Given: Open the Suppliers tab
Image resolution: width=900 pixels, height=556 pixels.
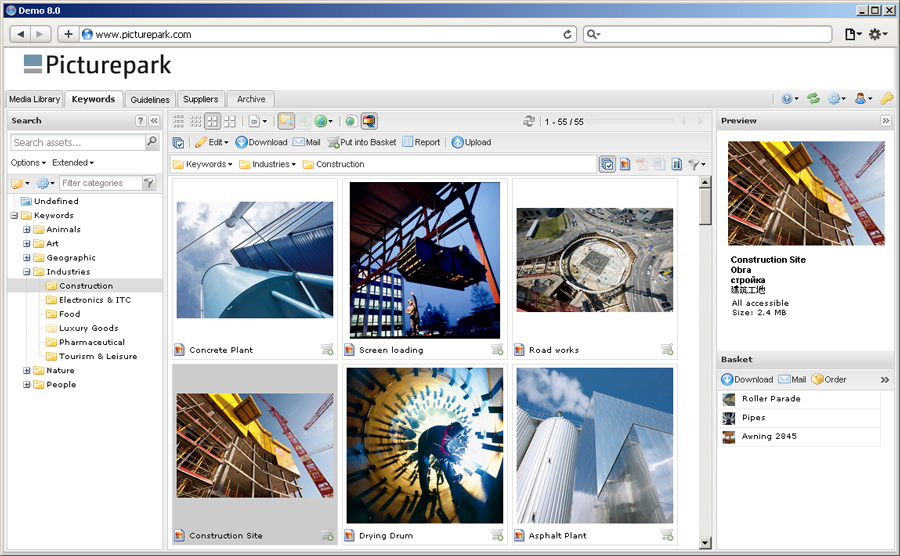Looking at the screenshot, I should (201, 99).
